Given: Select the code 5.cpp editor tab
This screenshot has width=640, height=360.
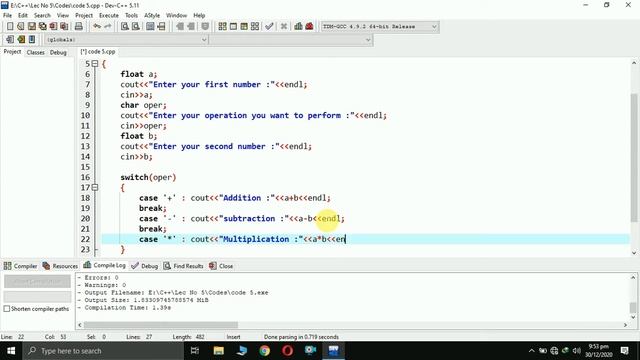Looking at the screenshot, I should (x=98, y=52).
